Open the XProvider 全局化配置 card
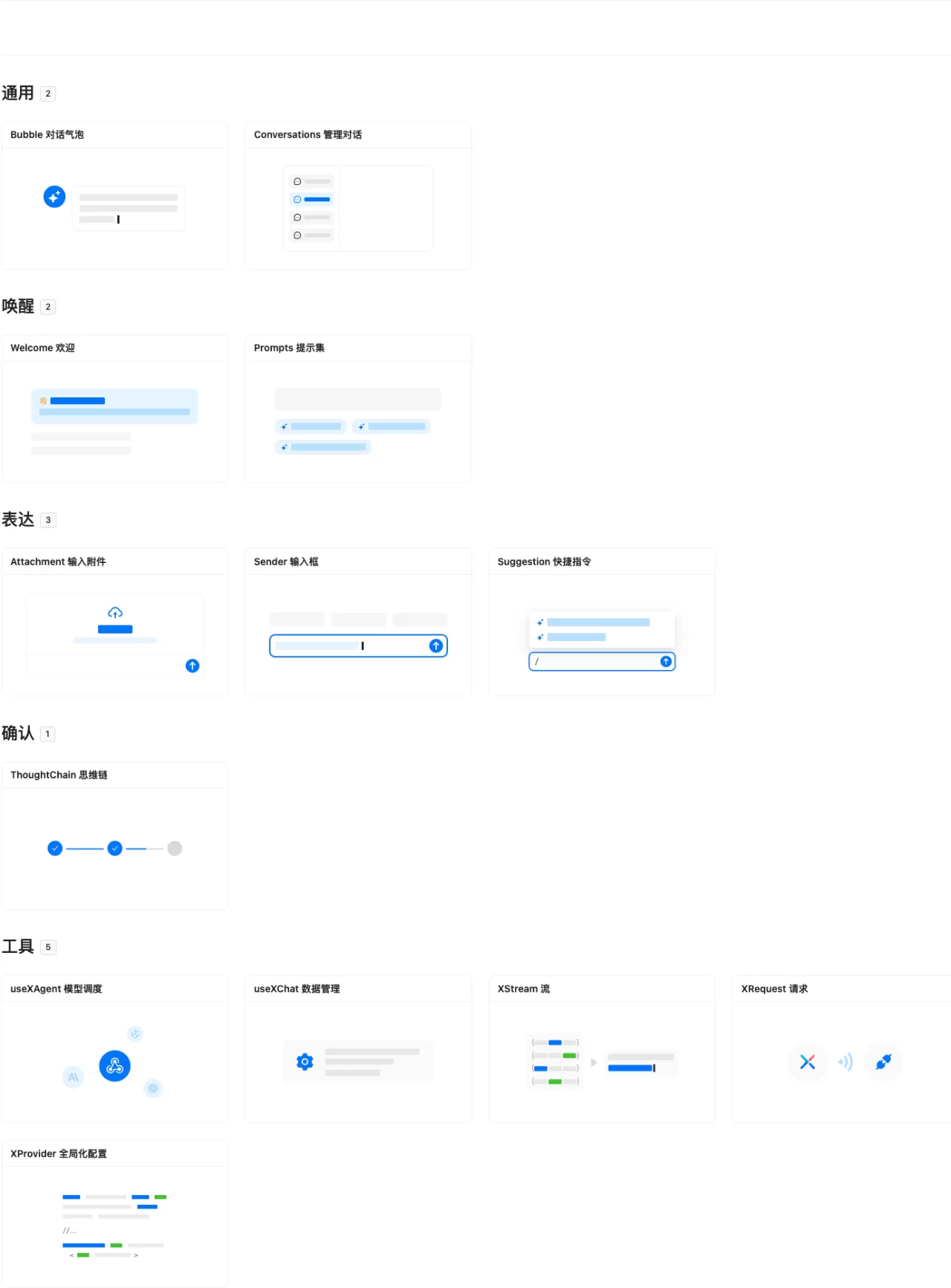This screenshot has width=951, height=1288. (x=115, y=1214)
